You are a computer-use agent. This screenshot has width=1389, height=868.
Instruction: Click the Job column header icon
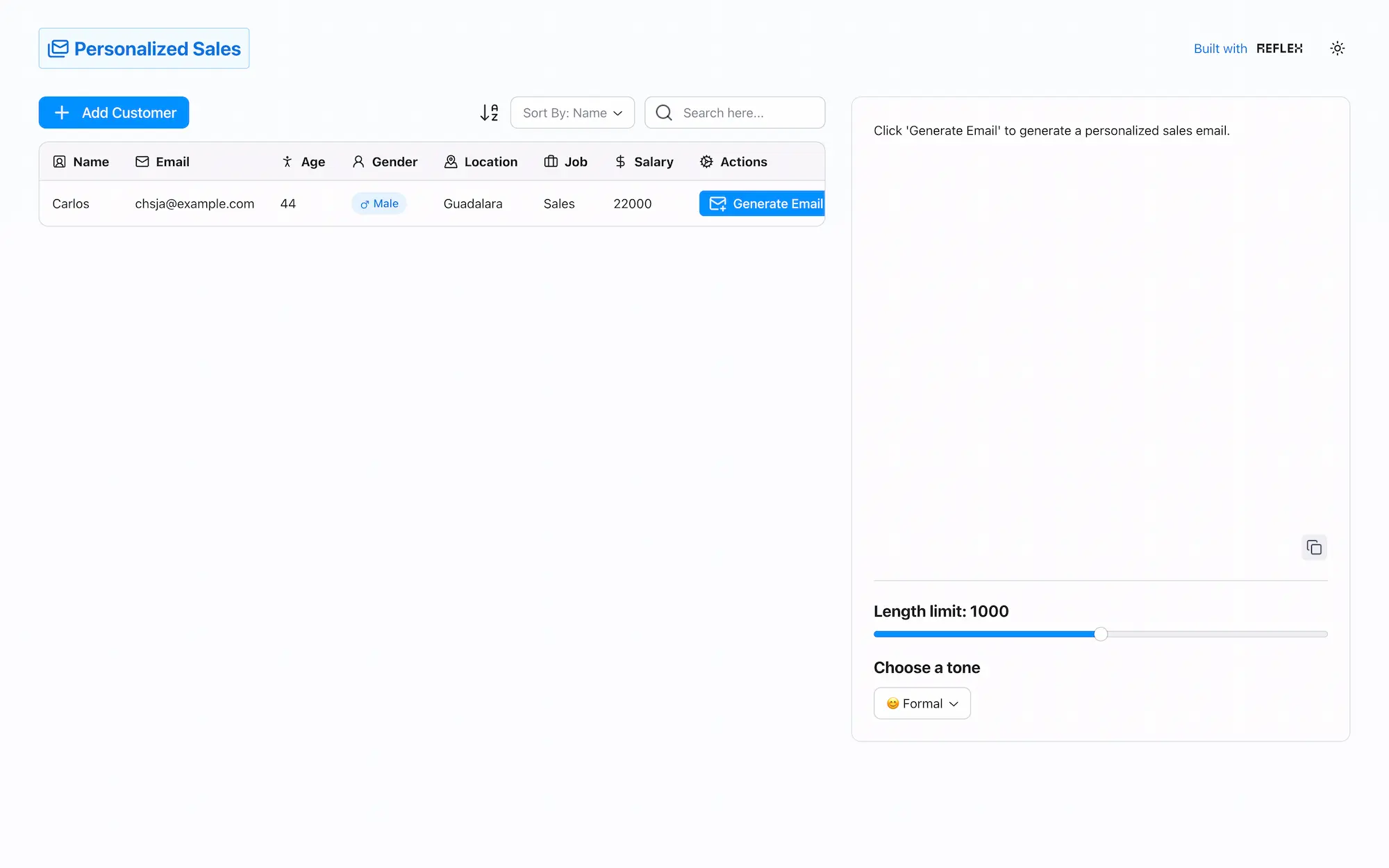click(551, 161)
